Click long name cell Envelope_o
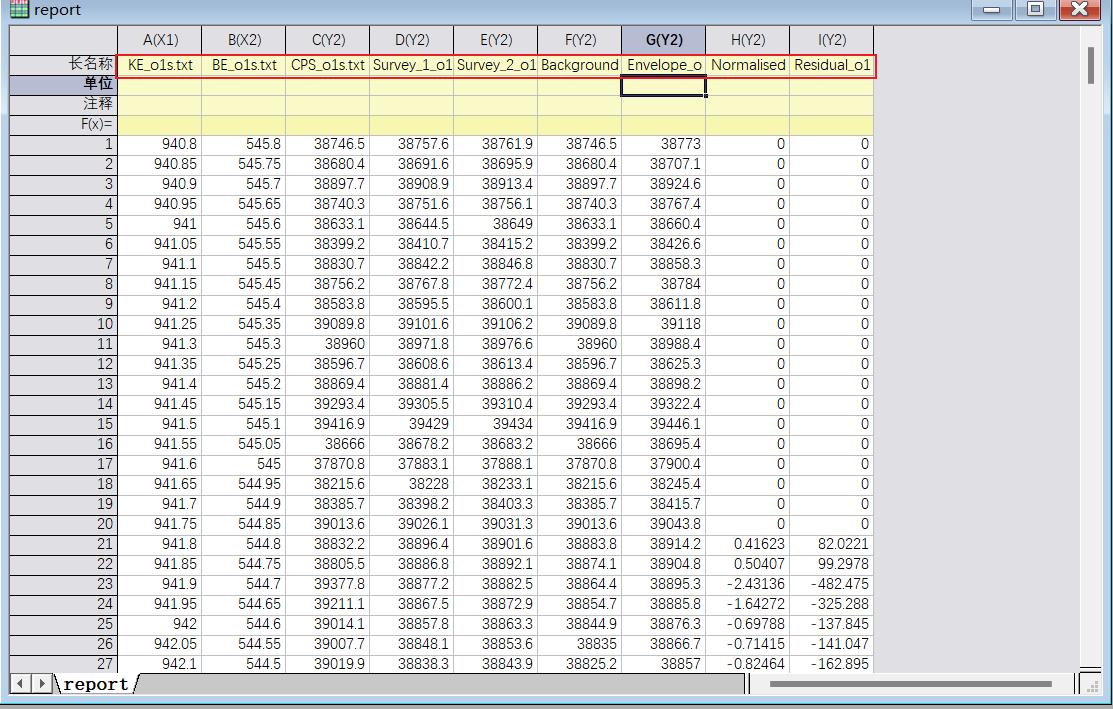Image resolution: width=1113 pixels, height=709 pixels. coord(664,65)
